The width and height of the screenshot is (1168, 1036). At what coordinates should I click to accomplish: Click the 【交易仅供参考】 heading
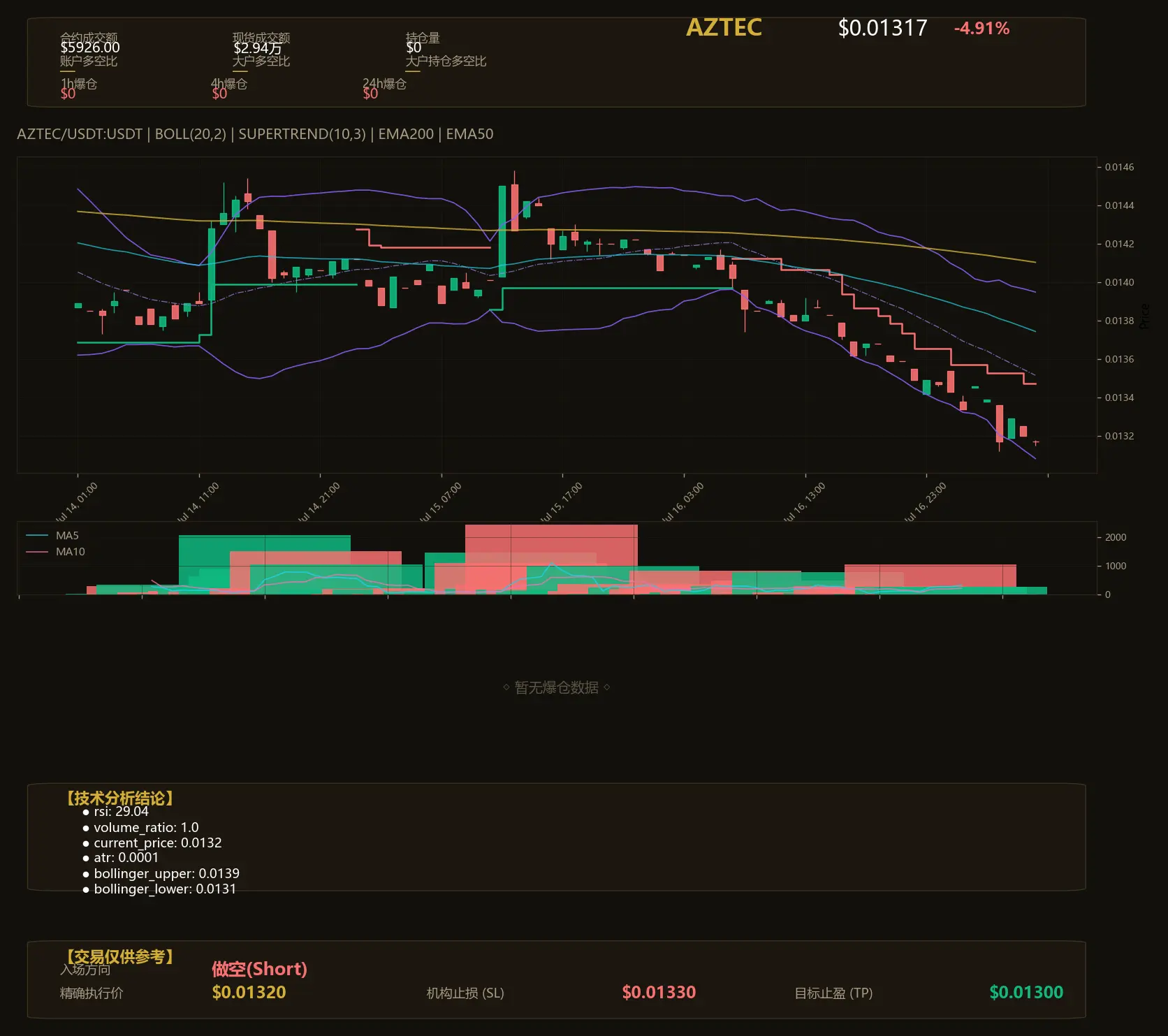[120, 956]
